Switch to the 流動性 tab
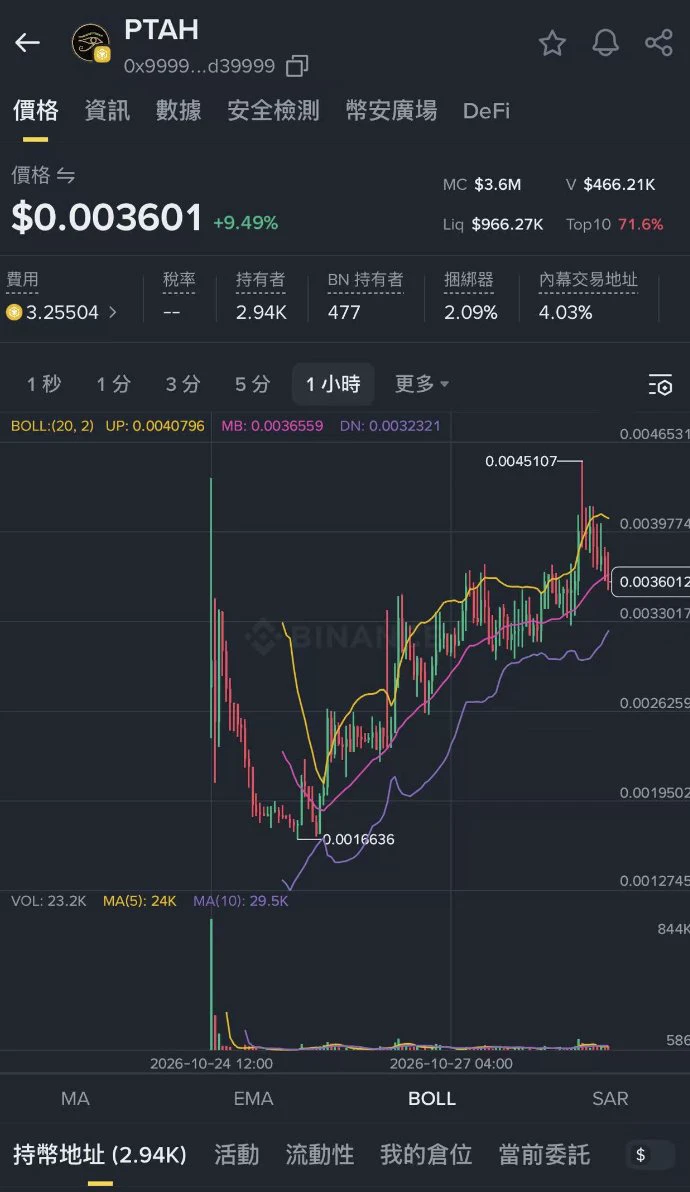Screen dimensions: 690x1192 320,1155
